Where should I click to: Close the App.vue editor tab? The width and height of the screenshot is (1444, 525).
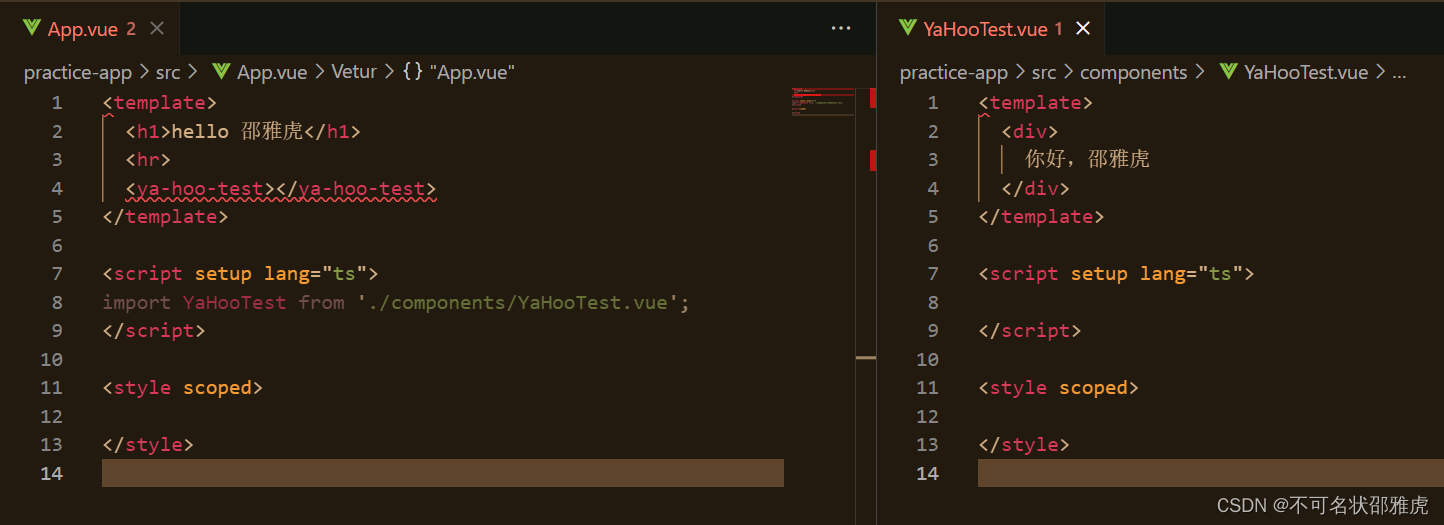coord(156,29)
